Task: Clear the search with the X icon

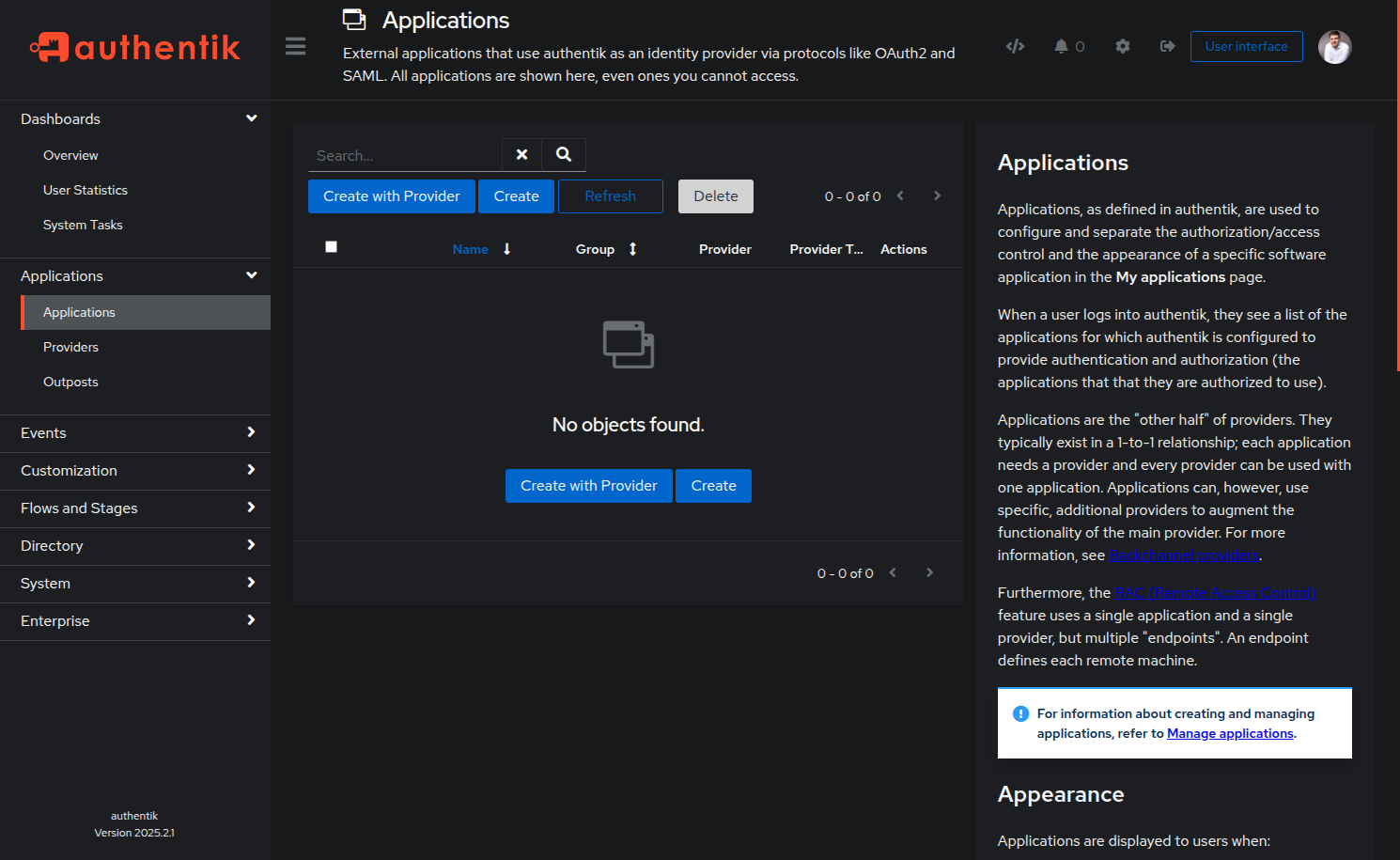Action: pos(521,155)
